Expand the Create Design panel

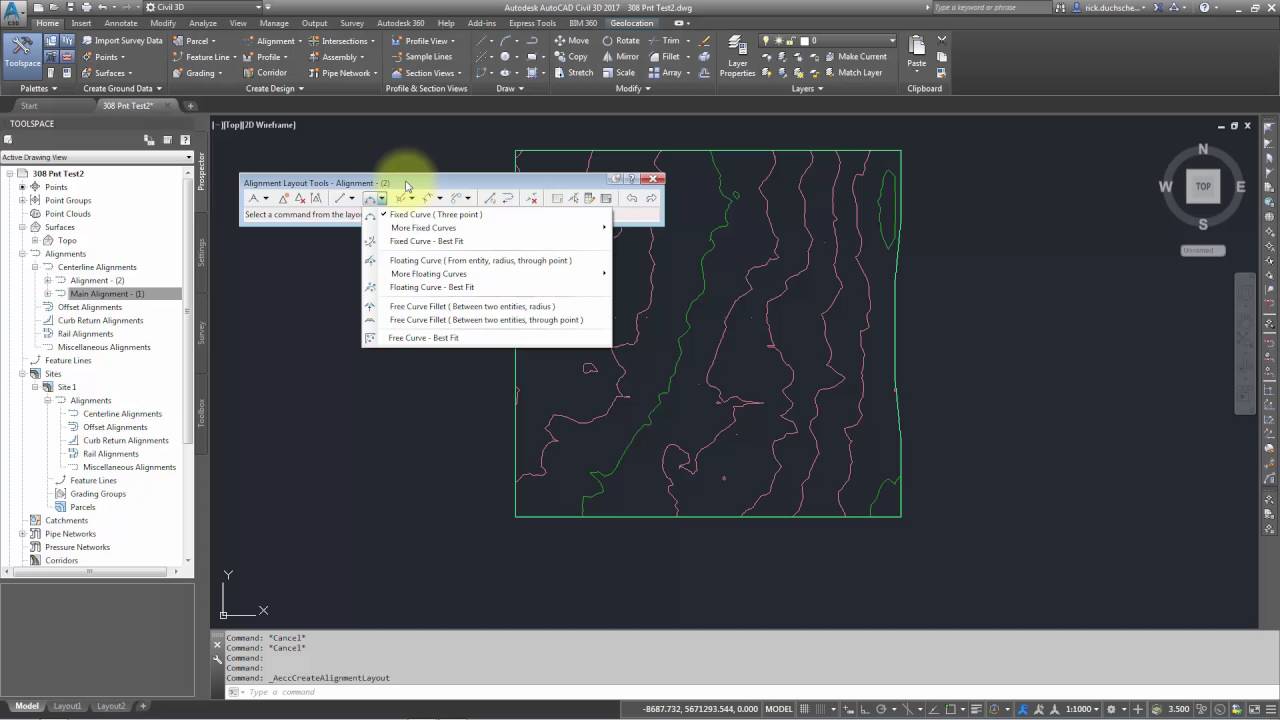click(274, 88)
